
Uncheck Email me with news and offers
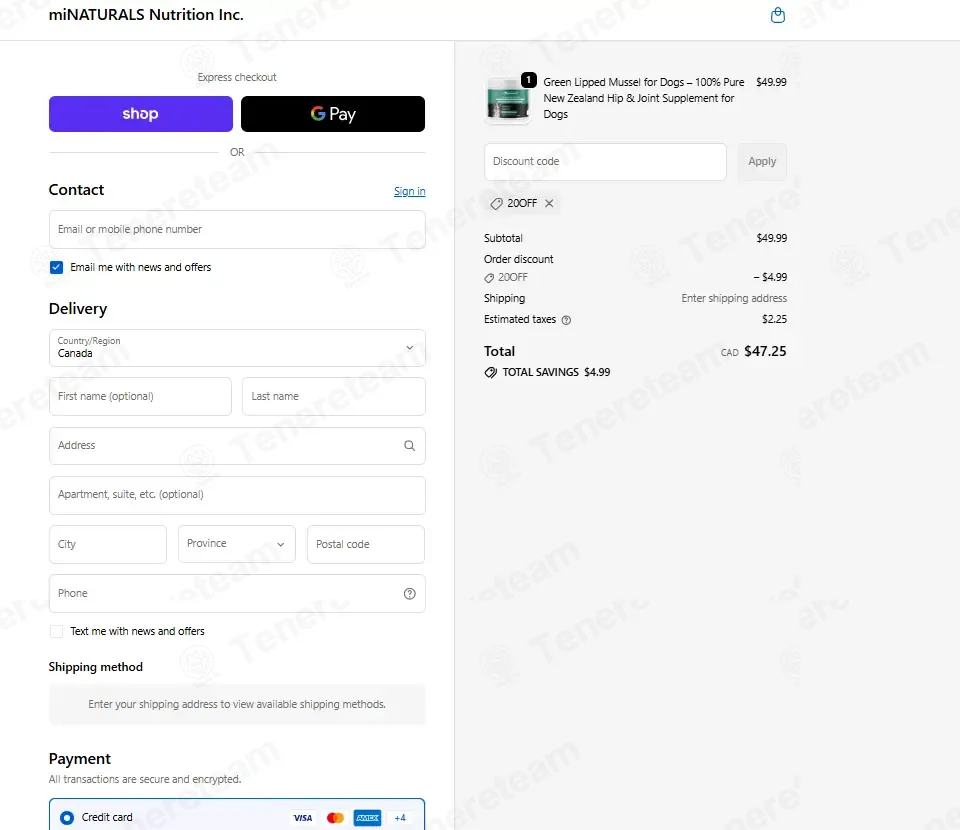tap(56, 267)
